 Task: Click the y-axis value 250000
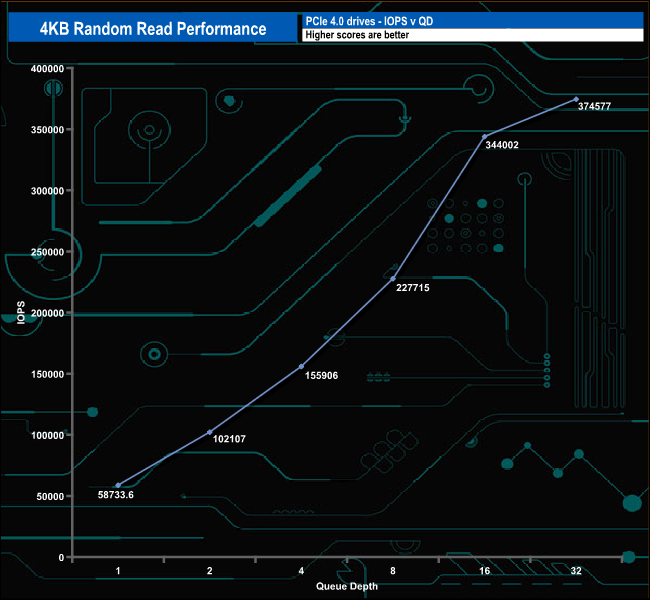click(x=47, y=252)
